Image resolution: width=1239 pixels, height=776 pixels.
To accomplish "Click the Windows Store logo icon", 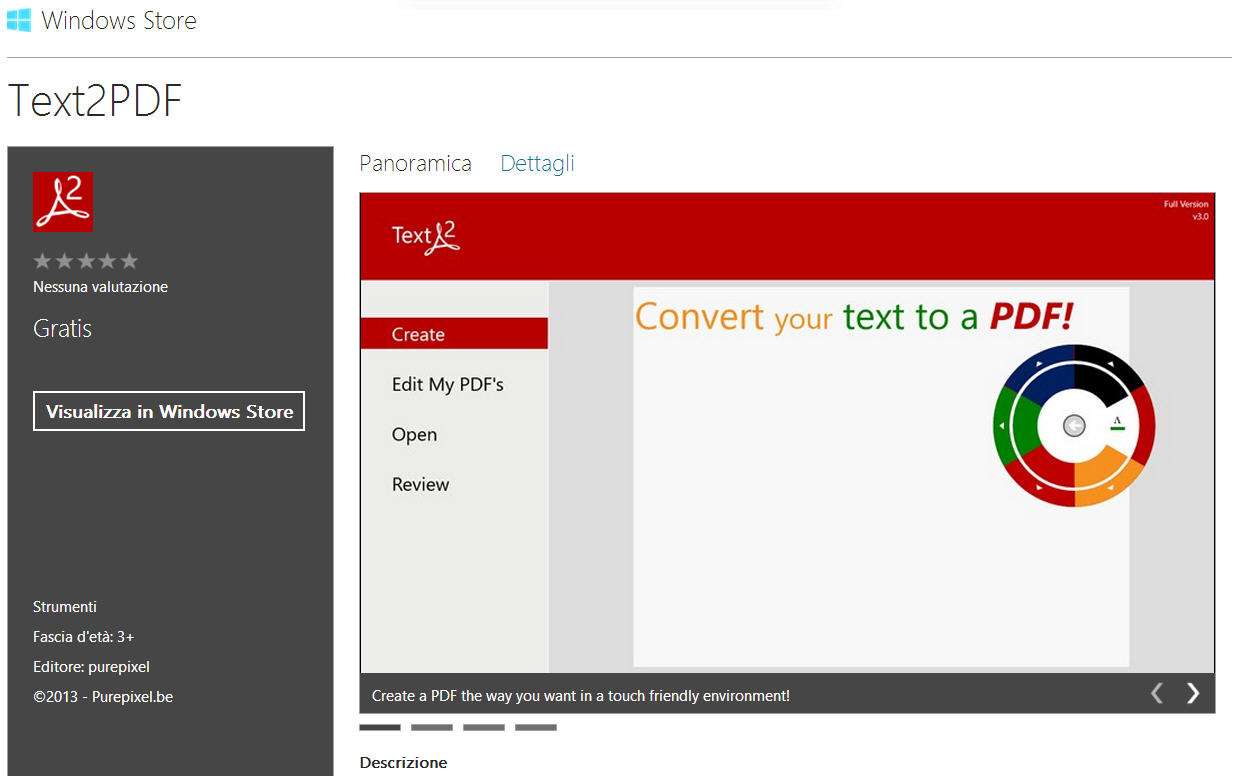I will (18, 20).
